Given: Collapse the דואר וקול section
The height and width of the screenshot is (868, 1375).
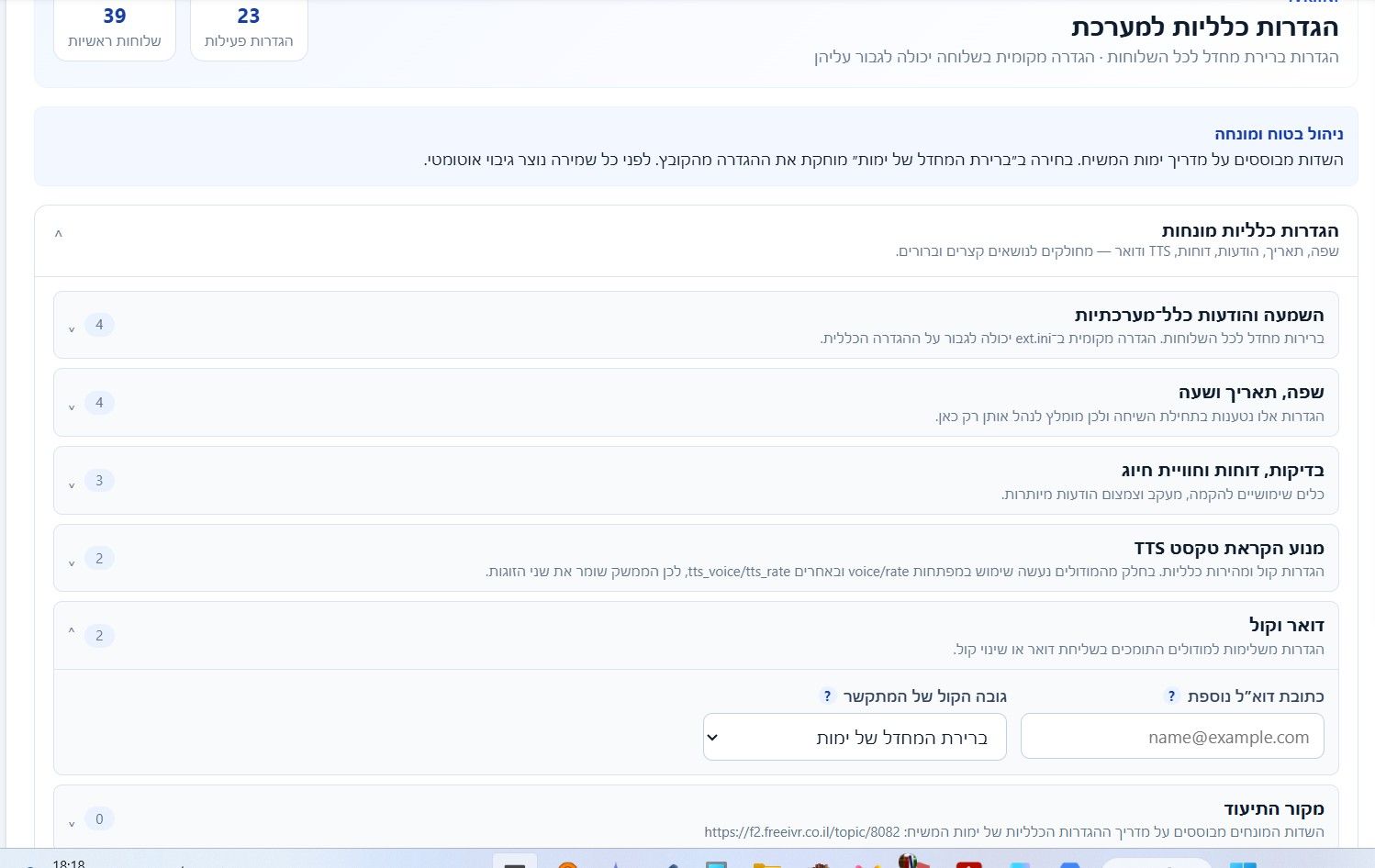Looking at the screenshot, I should 696,636.
